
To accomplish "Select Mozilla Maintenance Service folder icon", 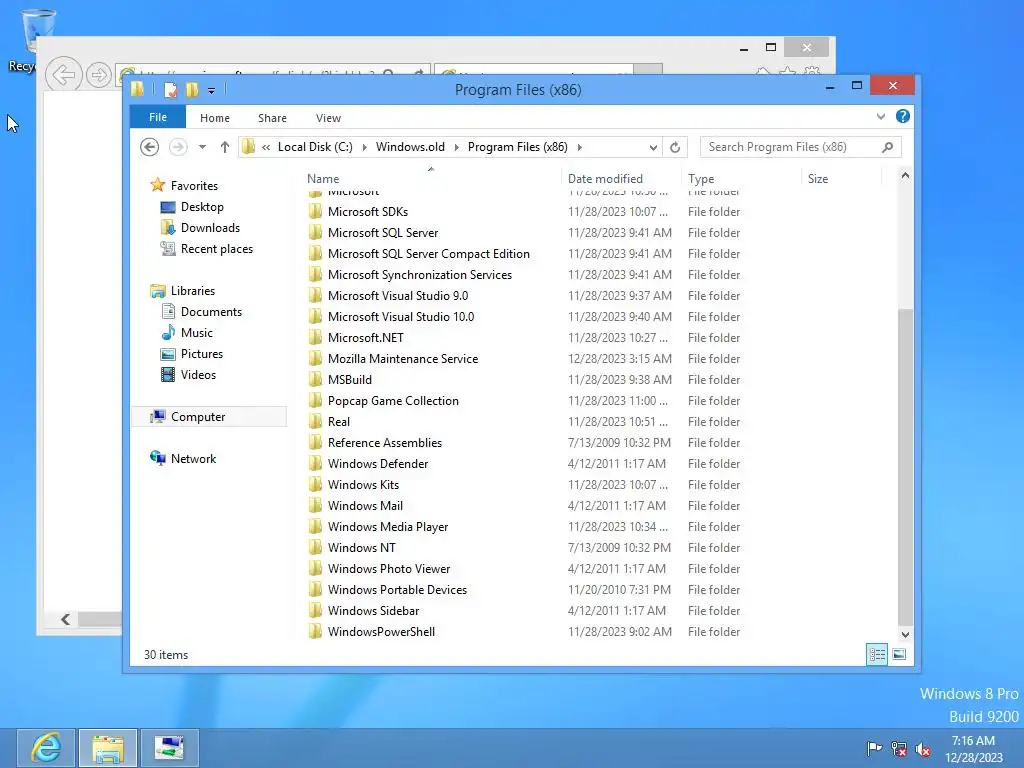I will (315, 359).
